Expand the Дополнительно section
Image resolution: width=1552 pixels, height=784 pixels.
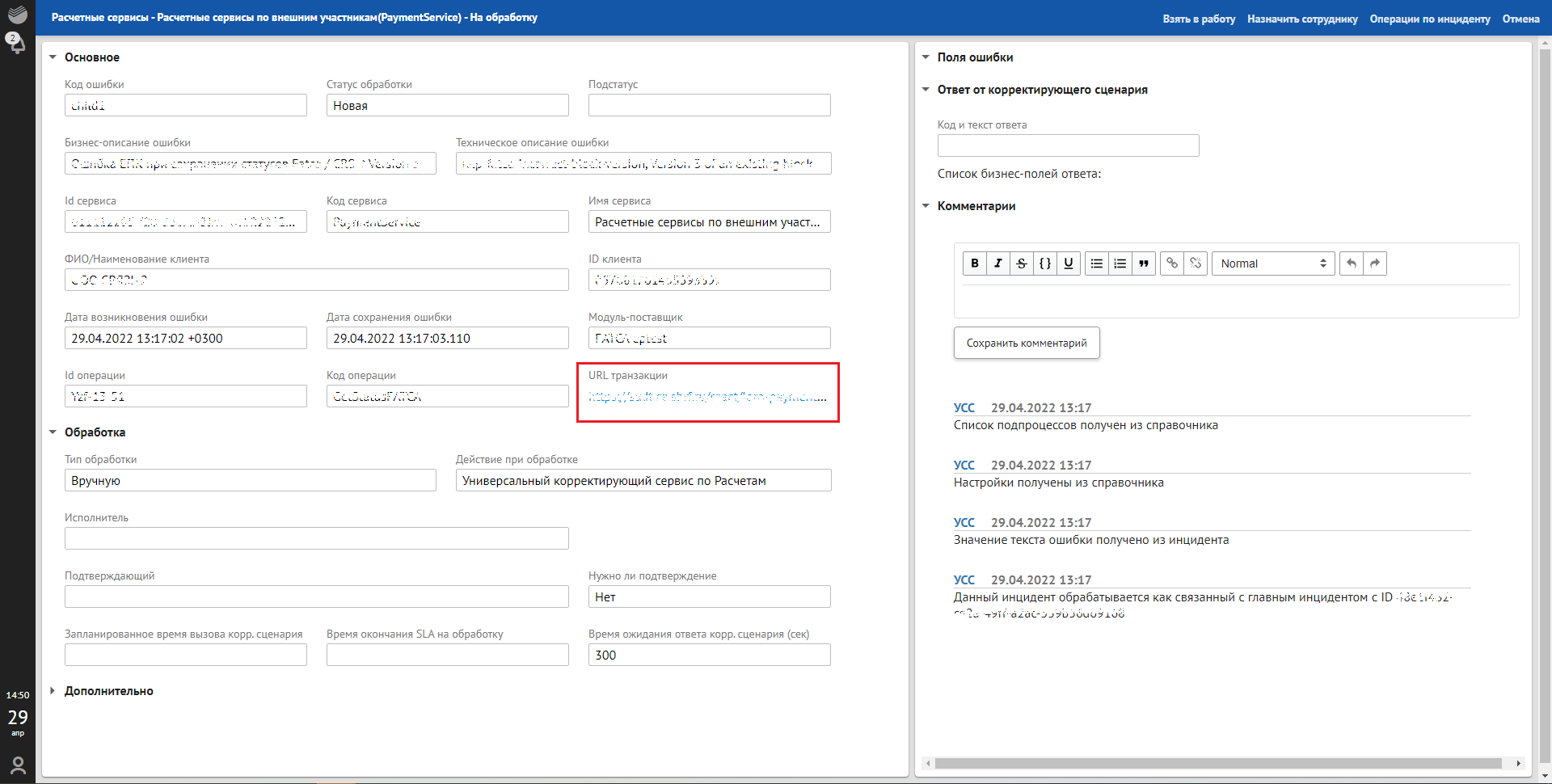click(108, 691)
